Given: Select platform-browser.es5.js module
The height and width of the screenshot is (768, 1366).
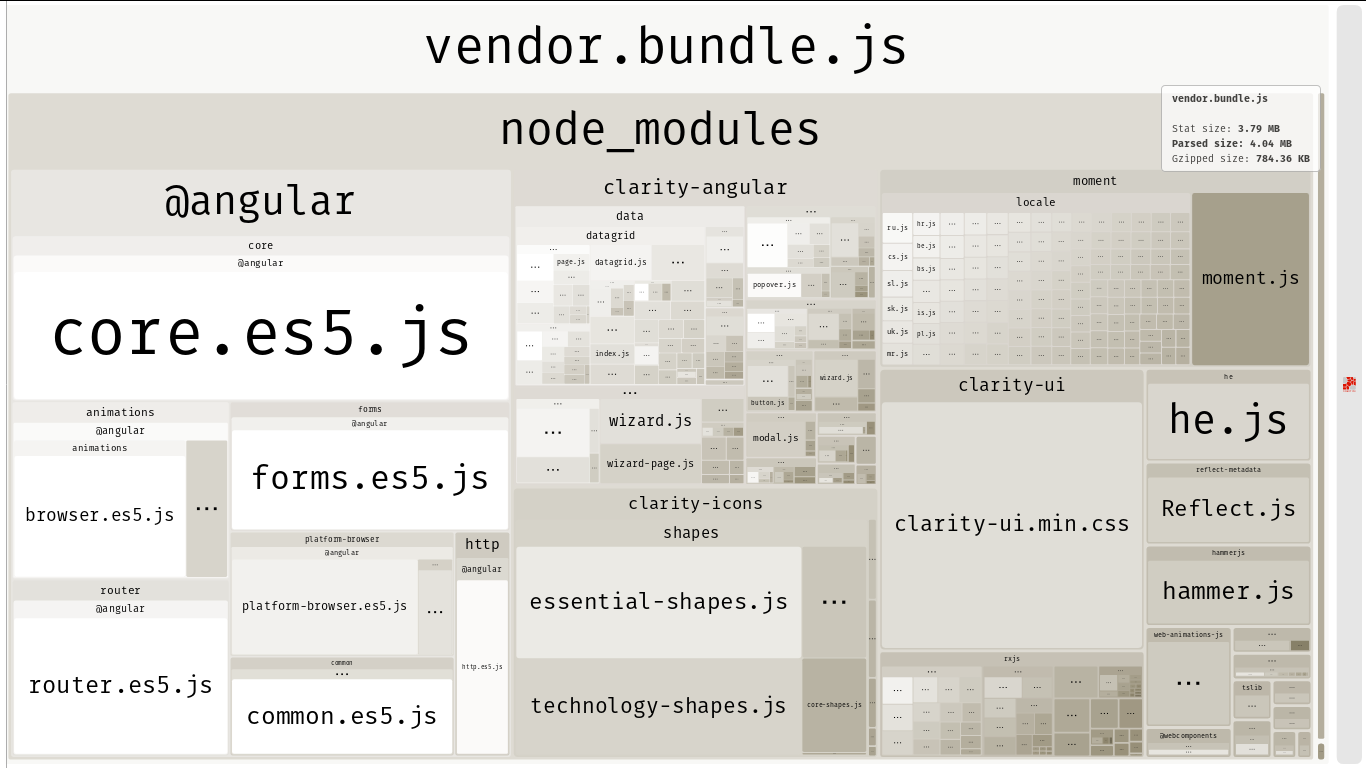Looking at the screenshot, I should tap(325, 606).
